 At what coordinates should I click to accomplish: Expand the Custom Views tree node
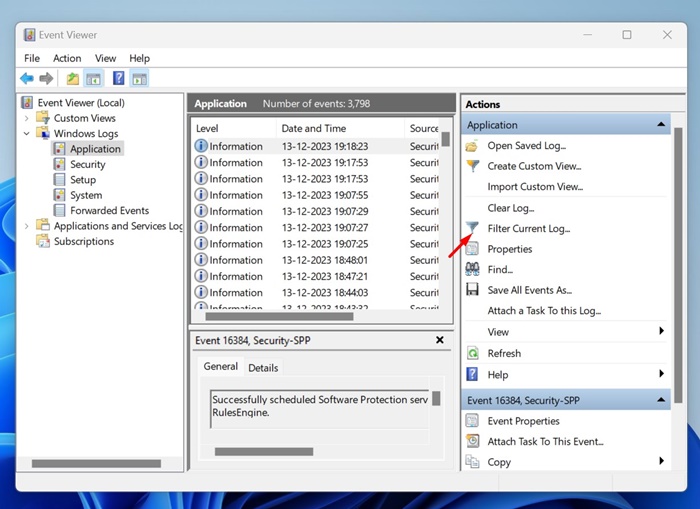(27, 118)
